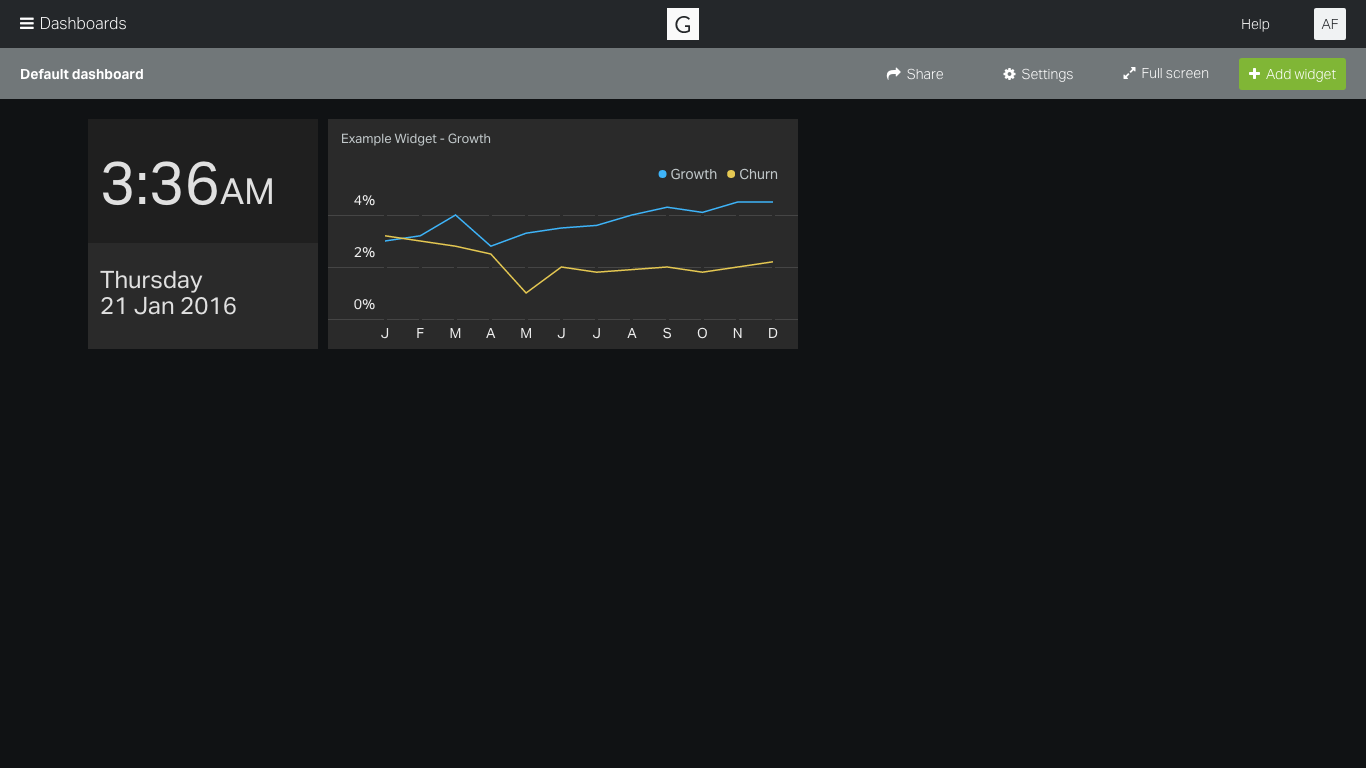The image size is (1366, 768).
Task: Open the AF user avatar menu
Action: (x=1330, y=24)
